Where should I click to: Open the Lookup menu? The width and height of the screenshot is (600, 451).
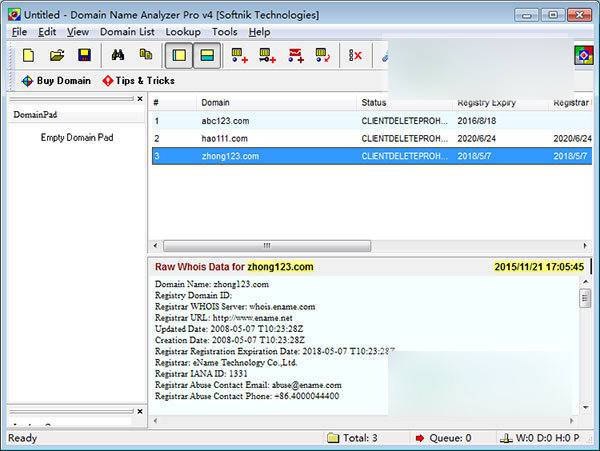pyautogui.click(x=183, y=32)
